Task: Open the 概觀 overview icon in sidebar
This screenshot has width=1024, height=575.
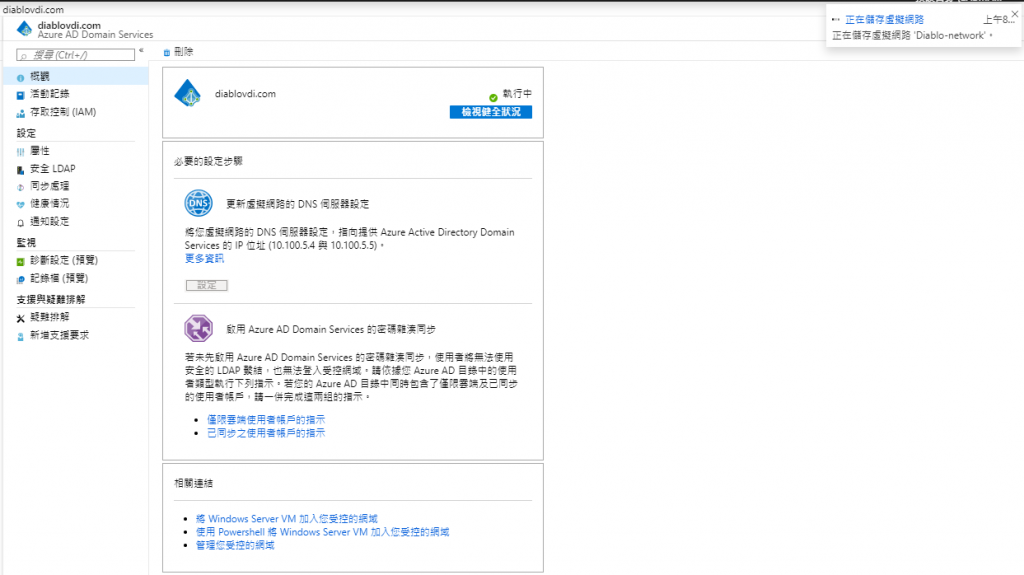Action: click(x=20, y=77)
